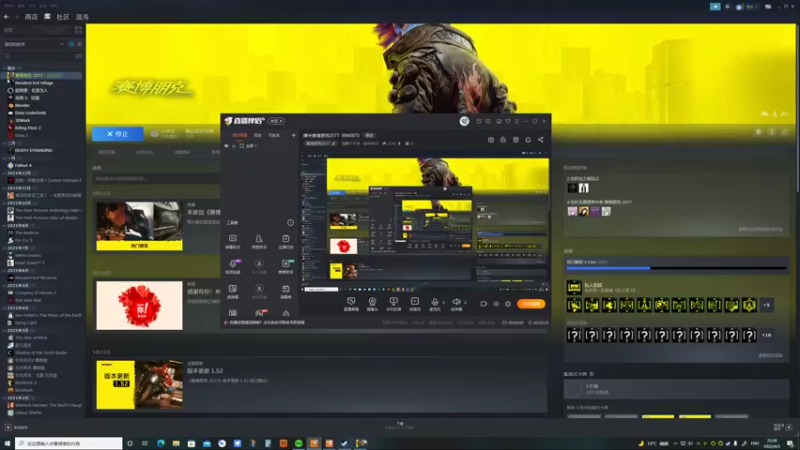Viewport: 800px width, 450px height.
Task: Open the 库 library menu in Steam
Action: [x=47, y=17]
